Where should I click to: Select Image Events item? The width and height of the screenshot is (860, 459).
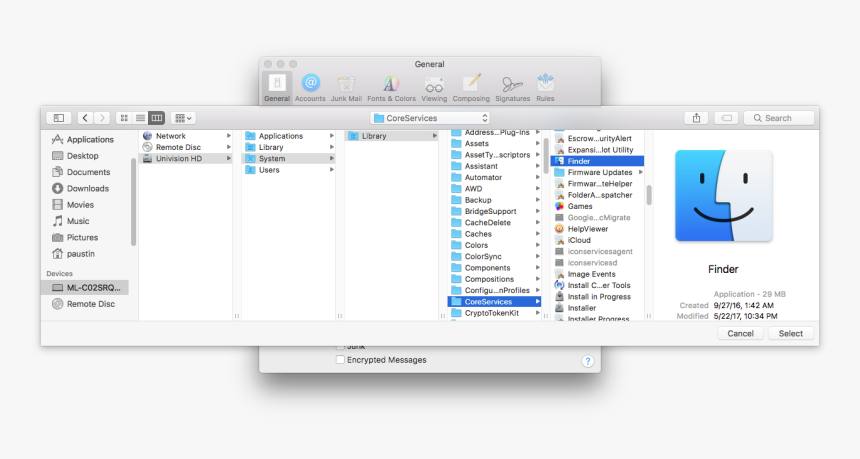point(597,274)
